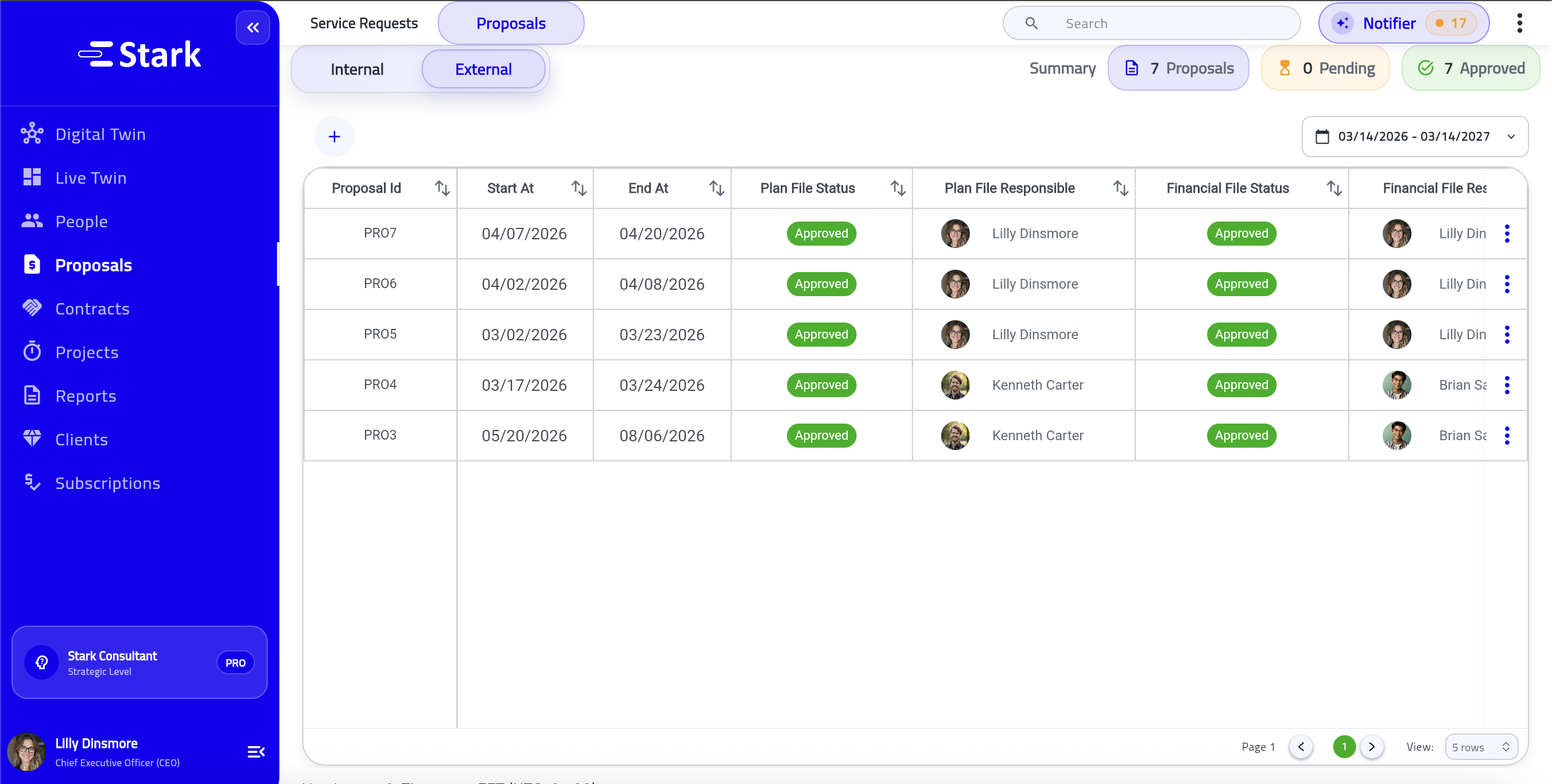Open the Subscriptions section
The height and width of the screenshot is (784, 1552).
click(108, 483)
